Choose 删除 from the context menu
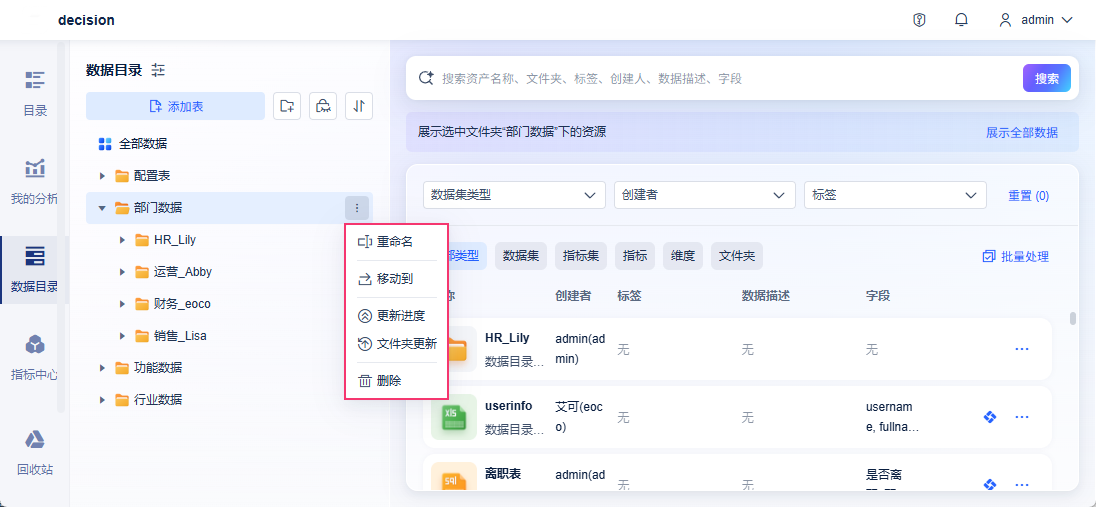 pos(396,381)
